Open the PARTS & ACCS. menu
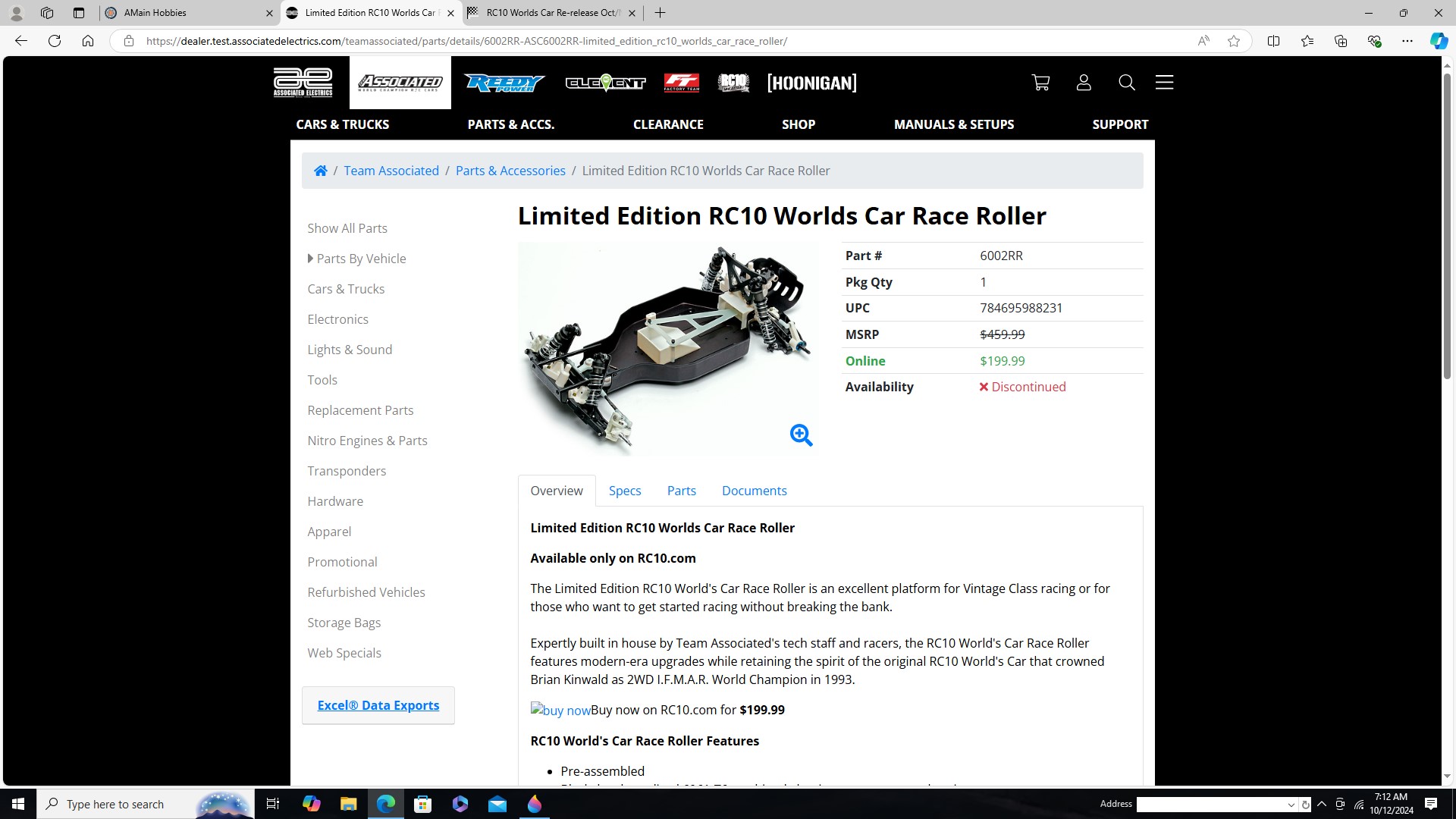 [x=510, y=124]
